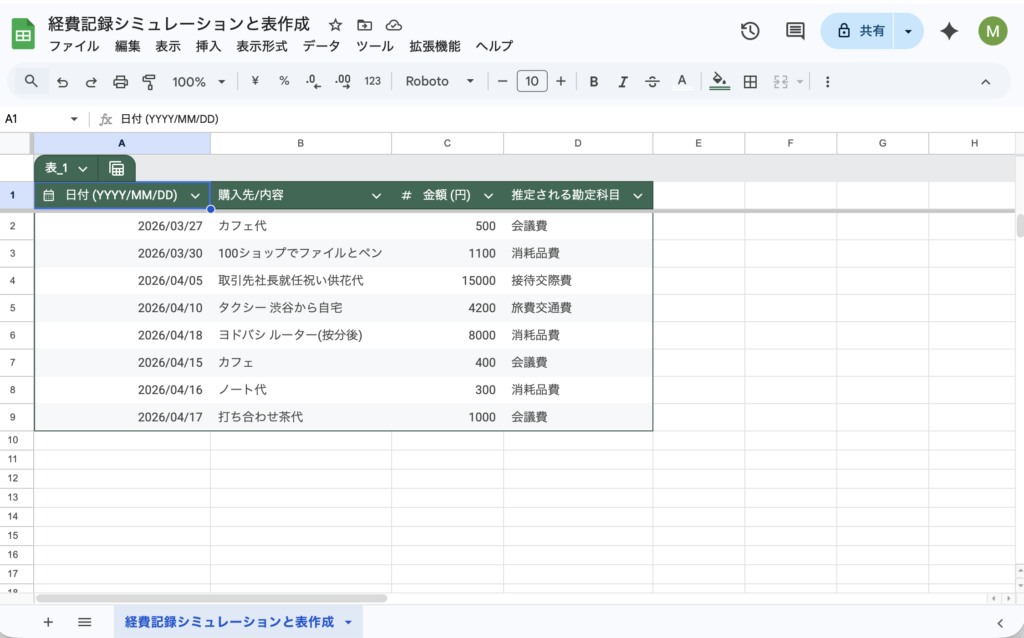Click the font size input field
This screenshot has height=638, width=1024.
[532, 82]
